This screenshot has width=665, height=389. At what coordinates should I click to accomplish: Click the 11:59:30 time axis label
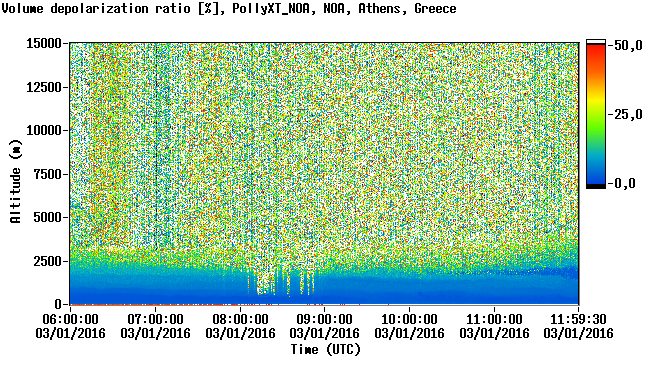click(x=578, y=319)
